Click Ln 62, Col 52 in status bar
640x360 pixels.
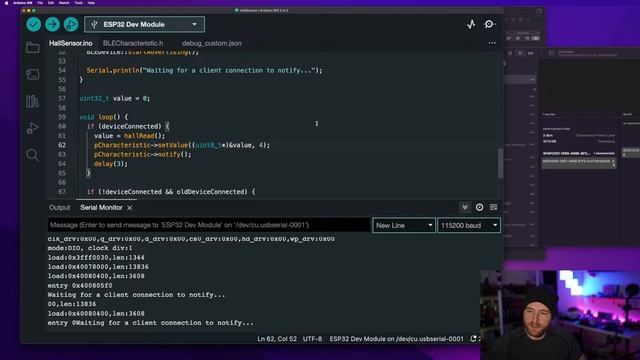(x=277, y=339)
